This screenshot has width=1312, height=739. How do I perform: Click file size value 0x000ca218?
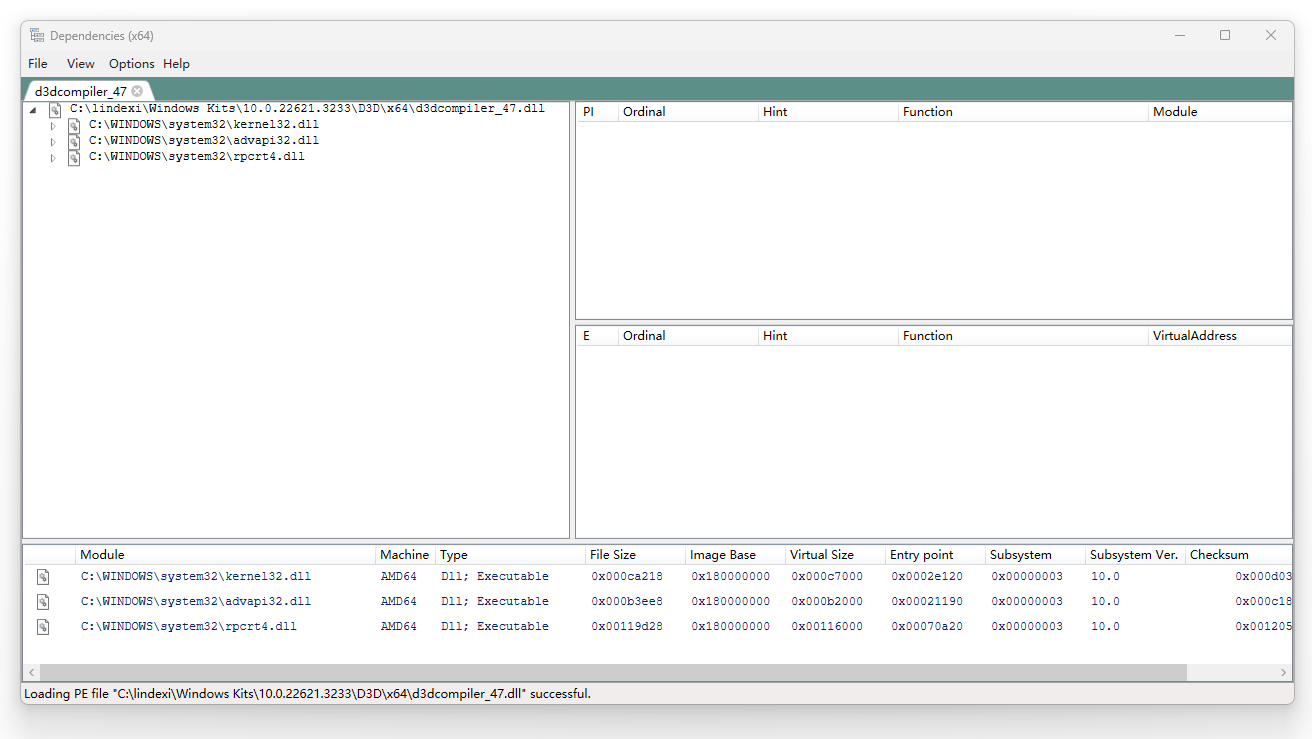tap(627, 577)
